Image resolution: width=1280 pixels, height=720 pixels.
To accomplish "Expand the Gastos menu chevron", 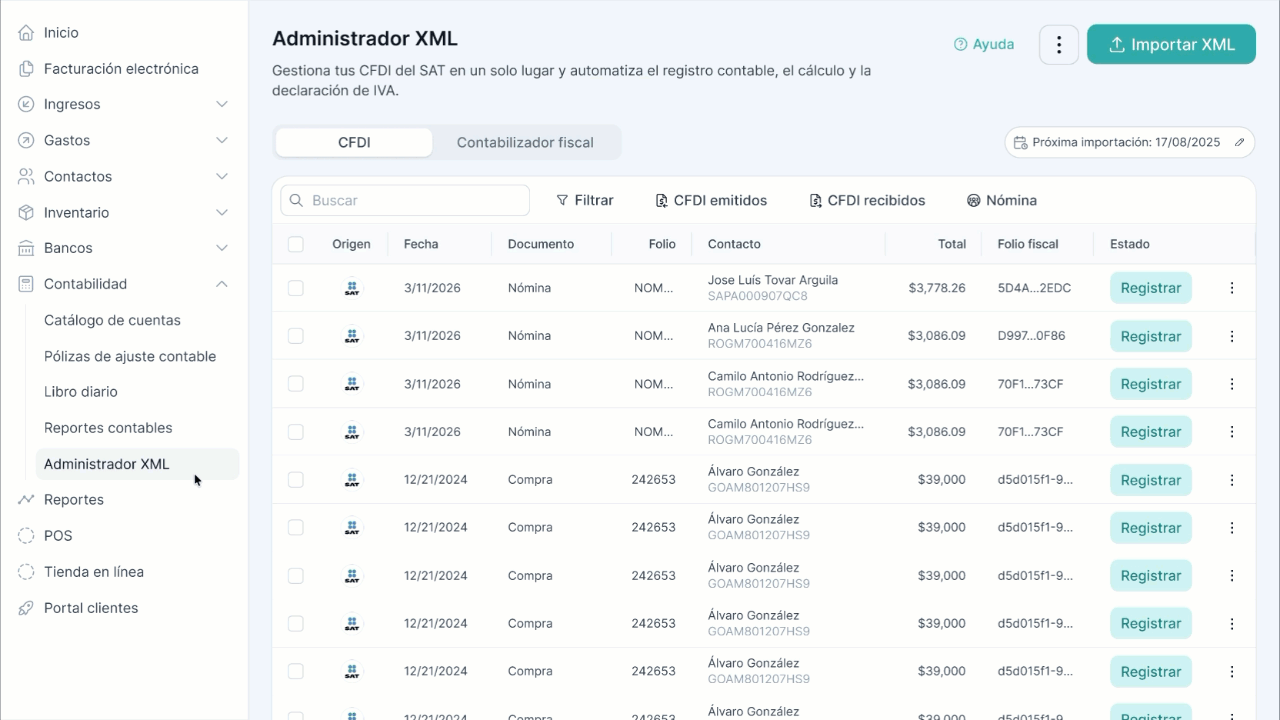I will (x=222, y=140).
